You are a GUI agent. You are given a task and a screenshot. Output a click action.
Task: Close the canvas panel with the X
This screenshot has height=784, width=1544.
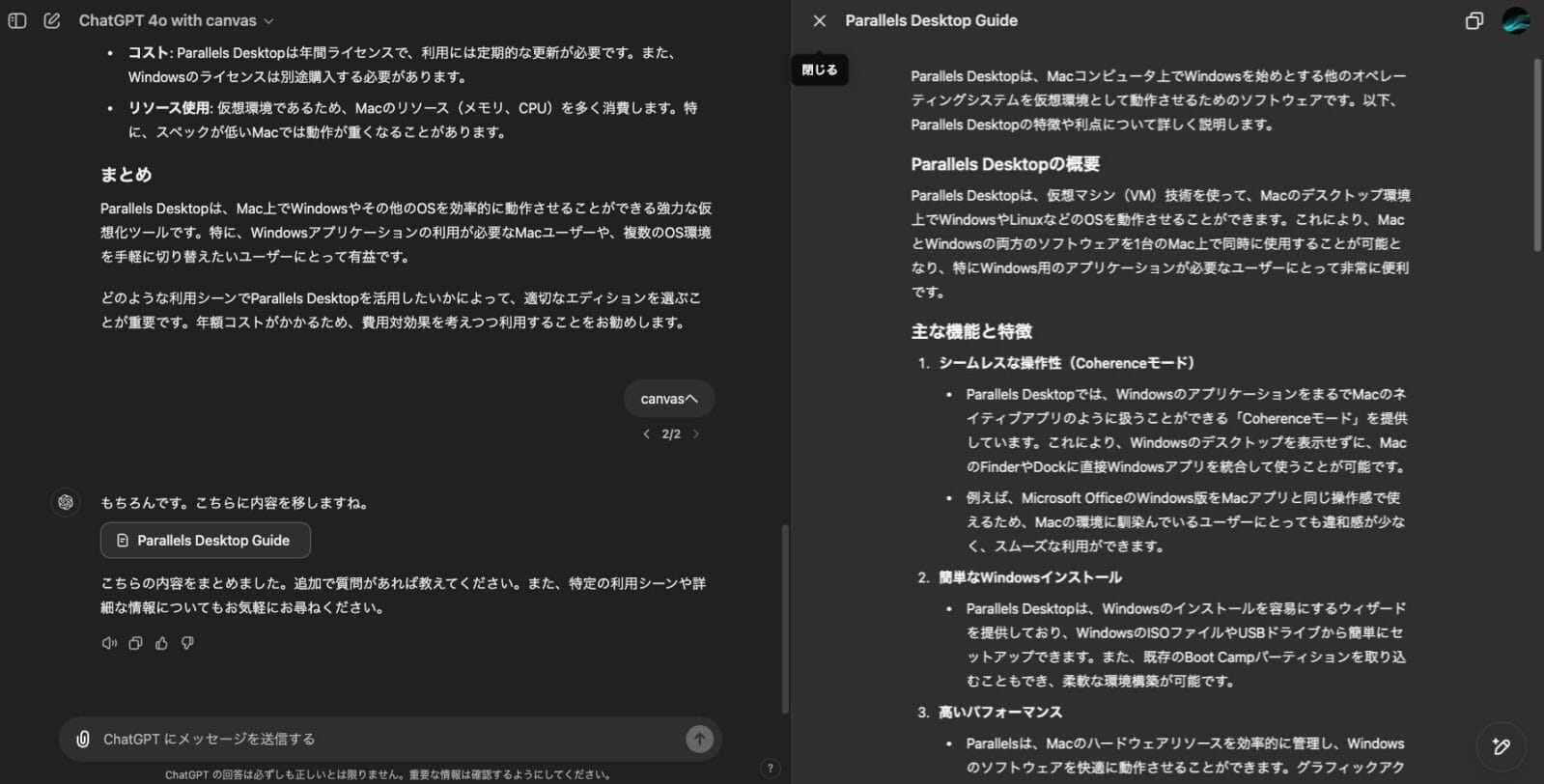819,20
